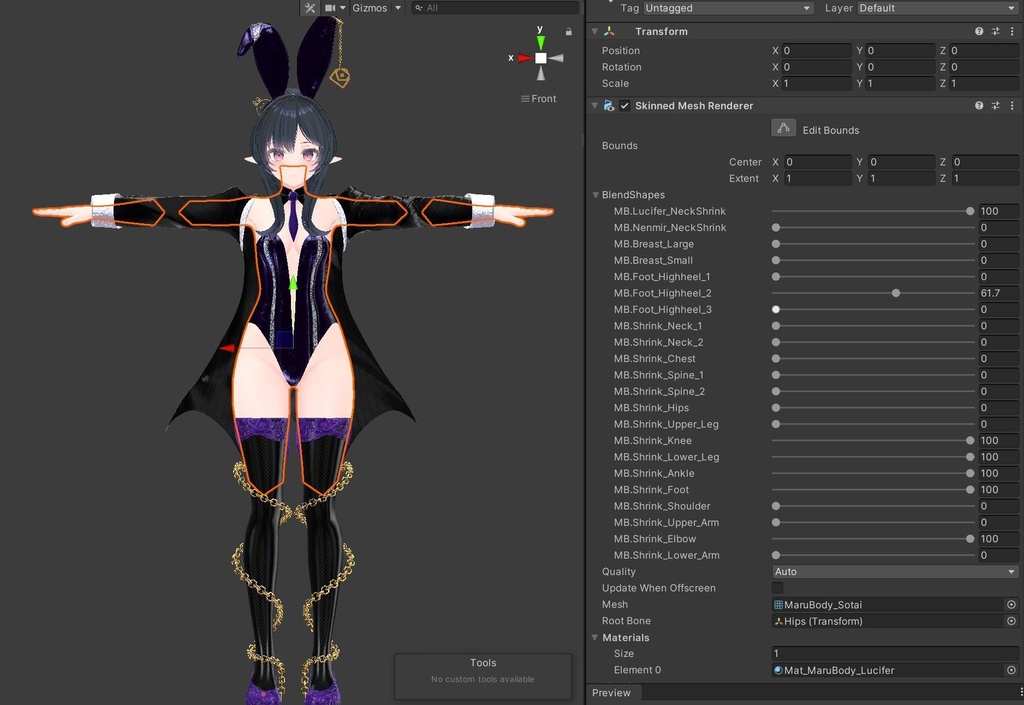Enable the Skinned Mesh Renderer component checkbox

point(624,105)
